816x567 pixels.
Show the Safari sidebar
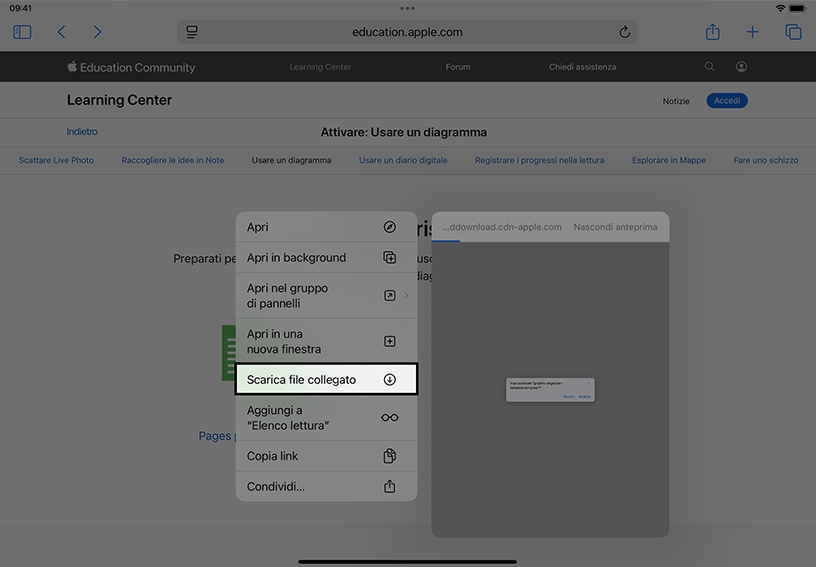point(22,32)
